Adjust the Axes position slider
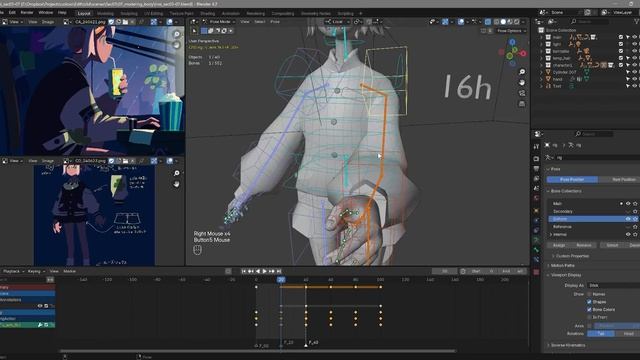The height and width of the screenshot is (360, 640). (617, 326)
